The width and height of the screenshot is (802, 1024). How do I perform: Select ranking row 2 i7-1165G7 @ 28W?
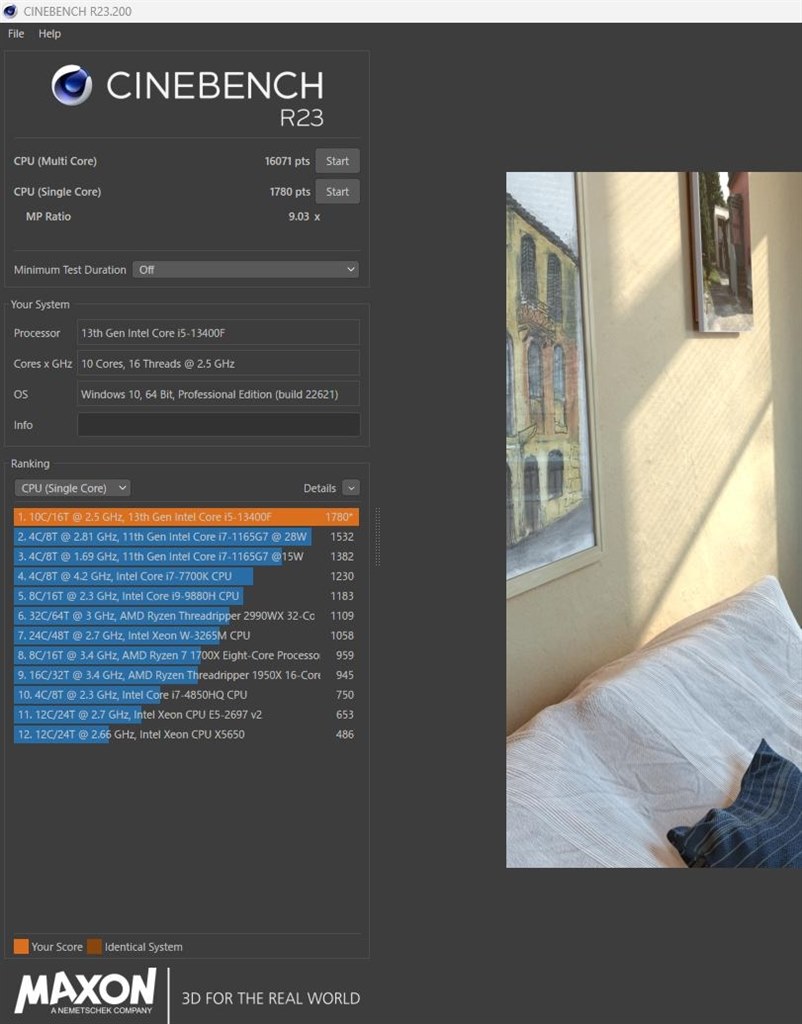(186, 536)
